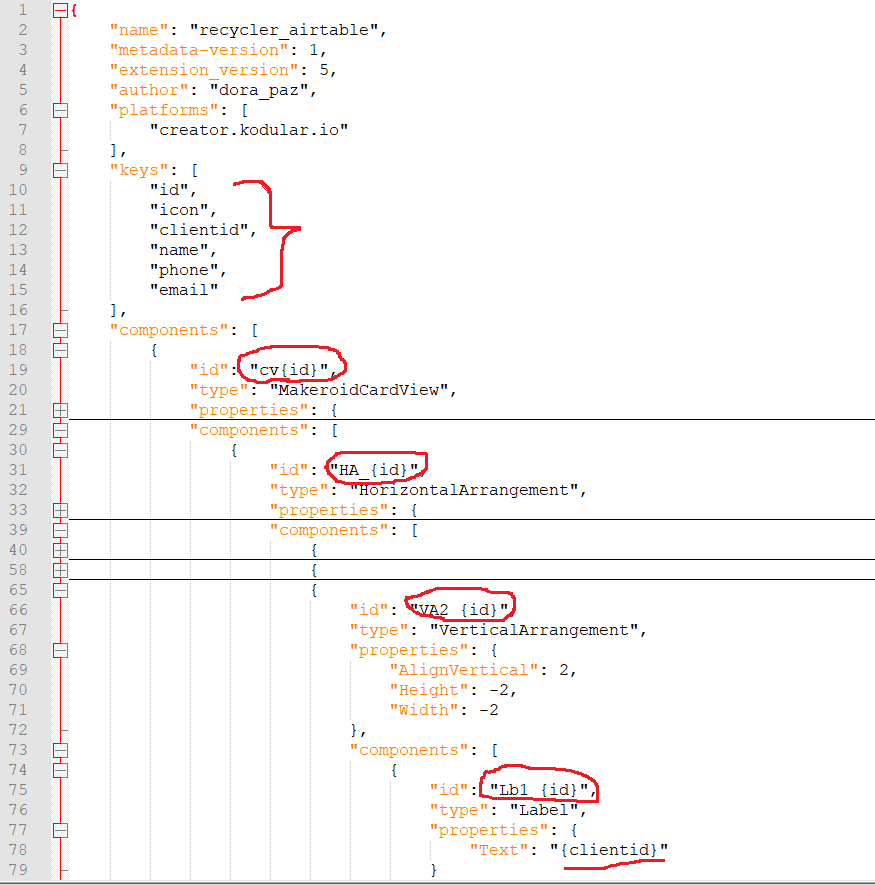Click the value "HorizontalArrangement"
Screen dimensions: 875x885
point(463,490)
